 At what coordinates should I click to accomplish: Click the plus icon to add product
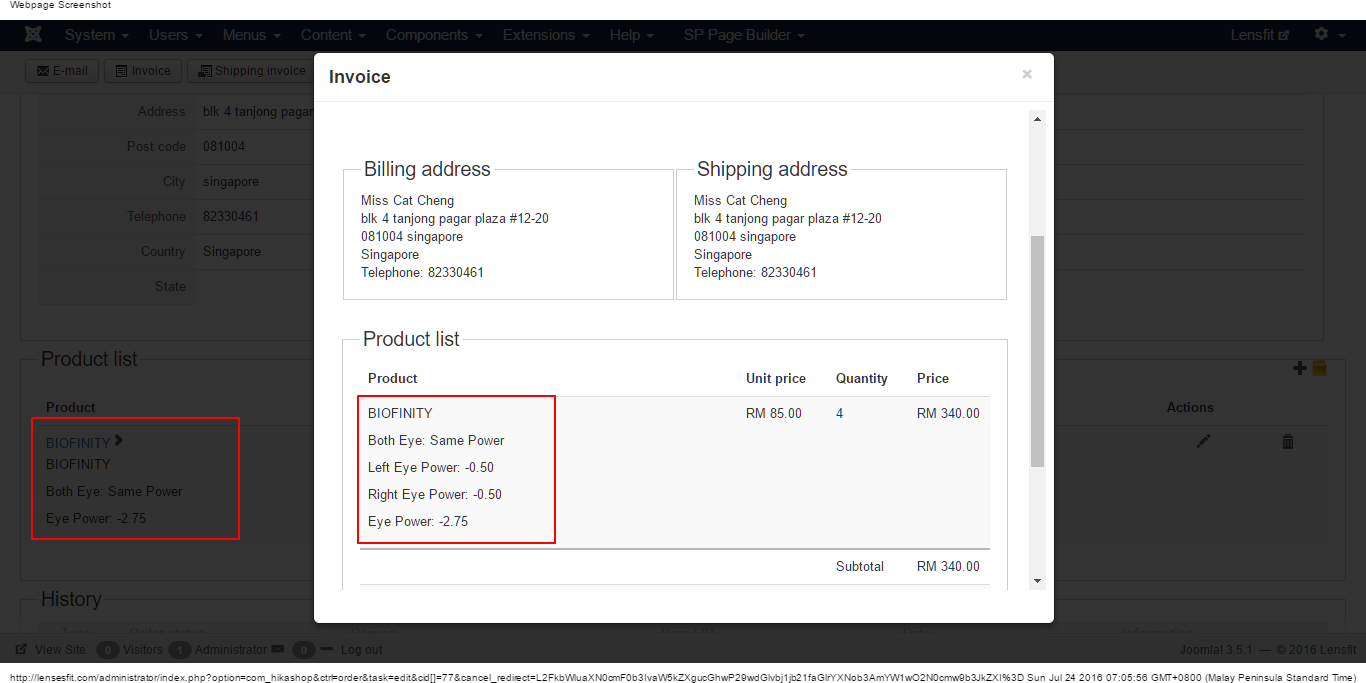[1300, 368]
